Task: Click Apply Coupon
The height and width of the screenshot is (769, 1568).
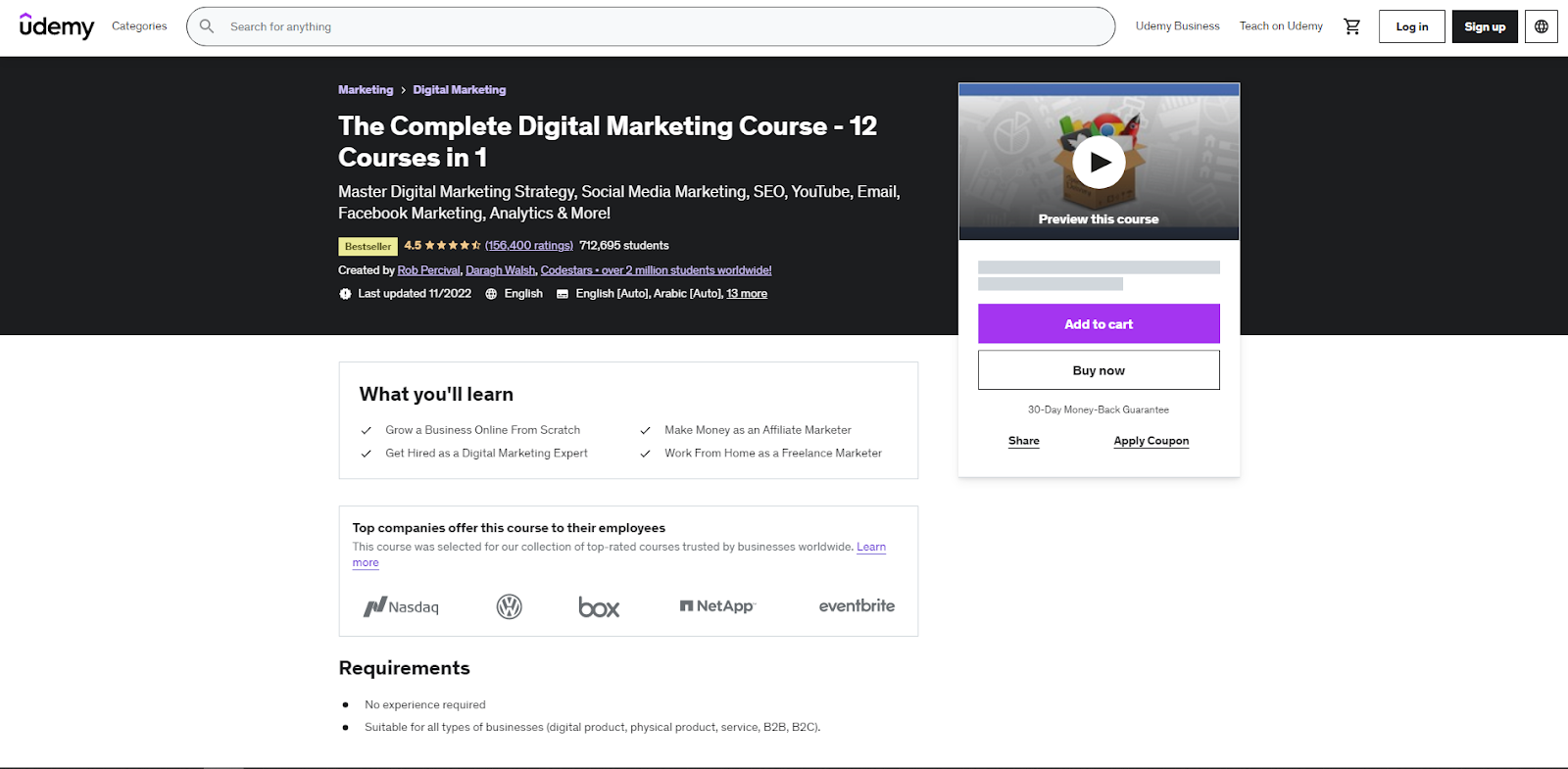Action: [1151, 441]
